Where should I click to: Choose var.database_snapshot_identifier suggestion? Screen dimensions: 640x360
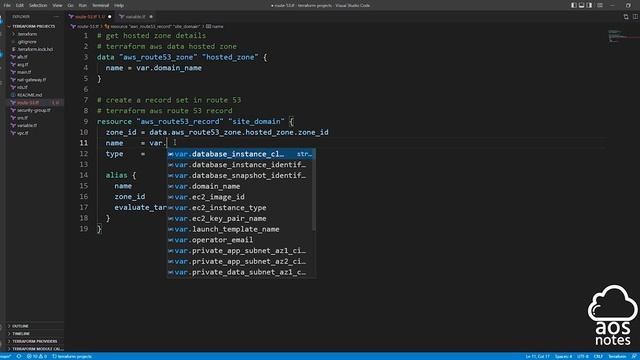click(x=240, y=176)
